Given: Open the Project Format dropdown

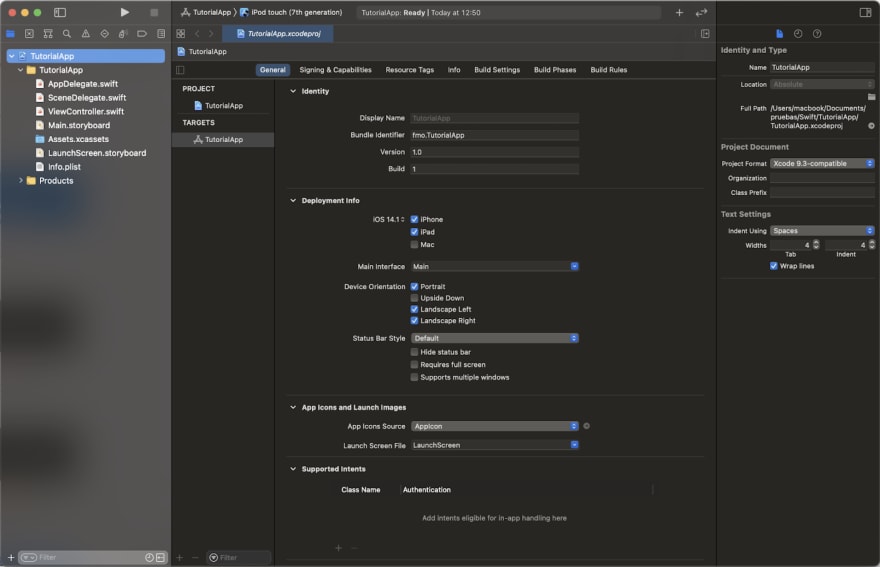Looking at the screenshot, I should pyautogui.click(x=822, y=163).
